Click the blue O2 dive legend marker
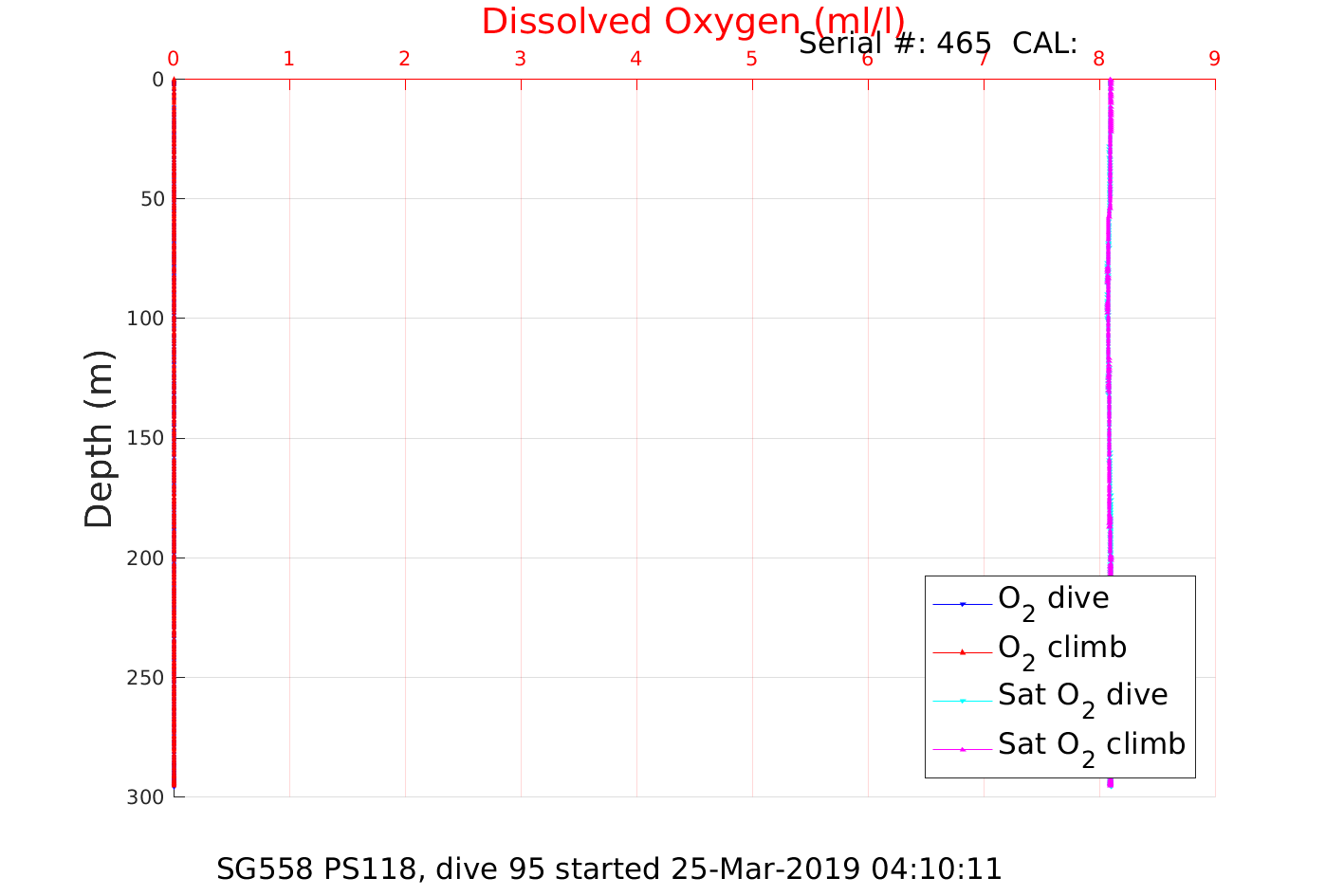Screen dimensions: 1344x896 coord(962,604)
